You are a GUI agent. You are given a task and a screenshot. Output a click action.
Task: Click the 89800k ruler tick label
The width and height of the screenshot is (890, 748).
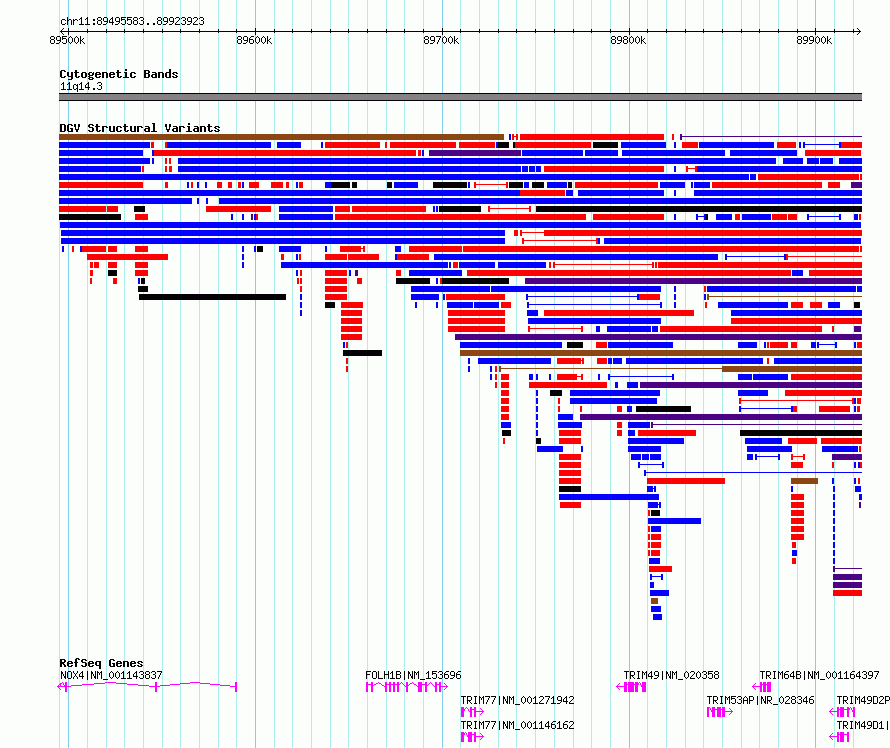628,40
